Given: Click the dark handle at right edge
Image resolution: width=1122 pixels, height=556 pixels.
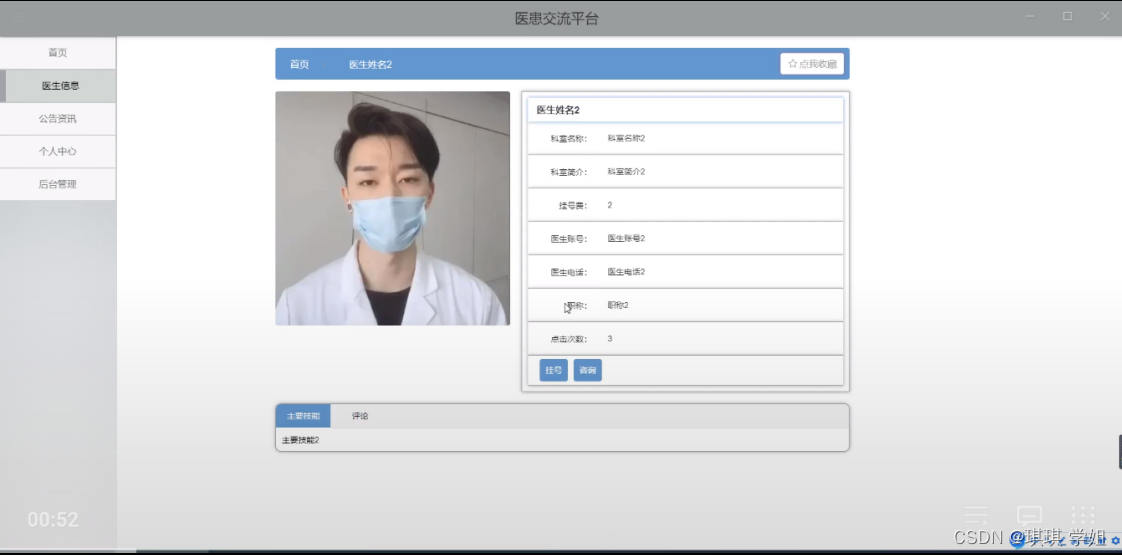Looking at the screenshot, I should click(1120, 452).
